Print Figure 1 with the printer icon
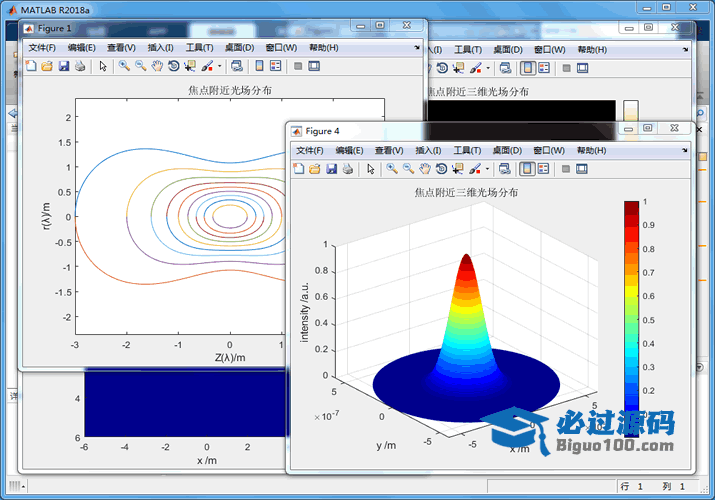Image resolution: width=715 pixels, height=500 pixels. pyautogui.click(x=80, y=66)
